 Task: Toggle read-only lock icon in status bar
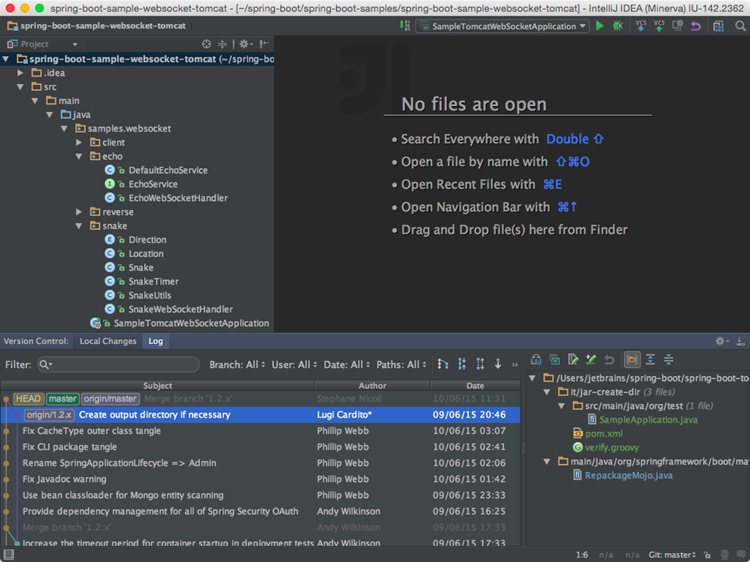pos(707,555)
